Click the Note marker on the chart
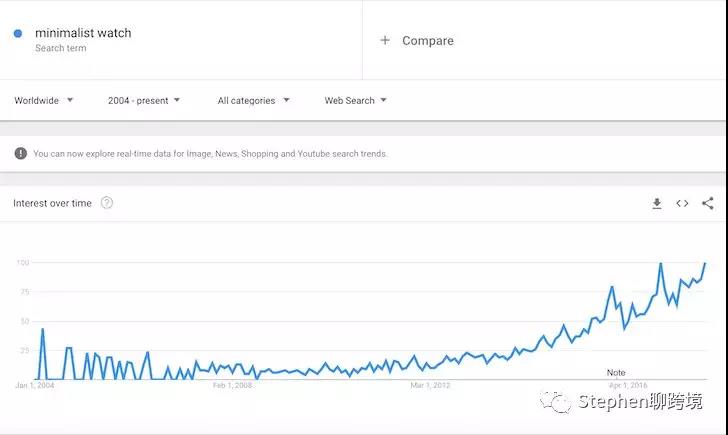The width and height of the screenshot is (728, 435). 616,373
